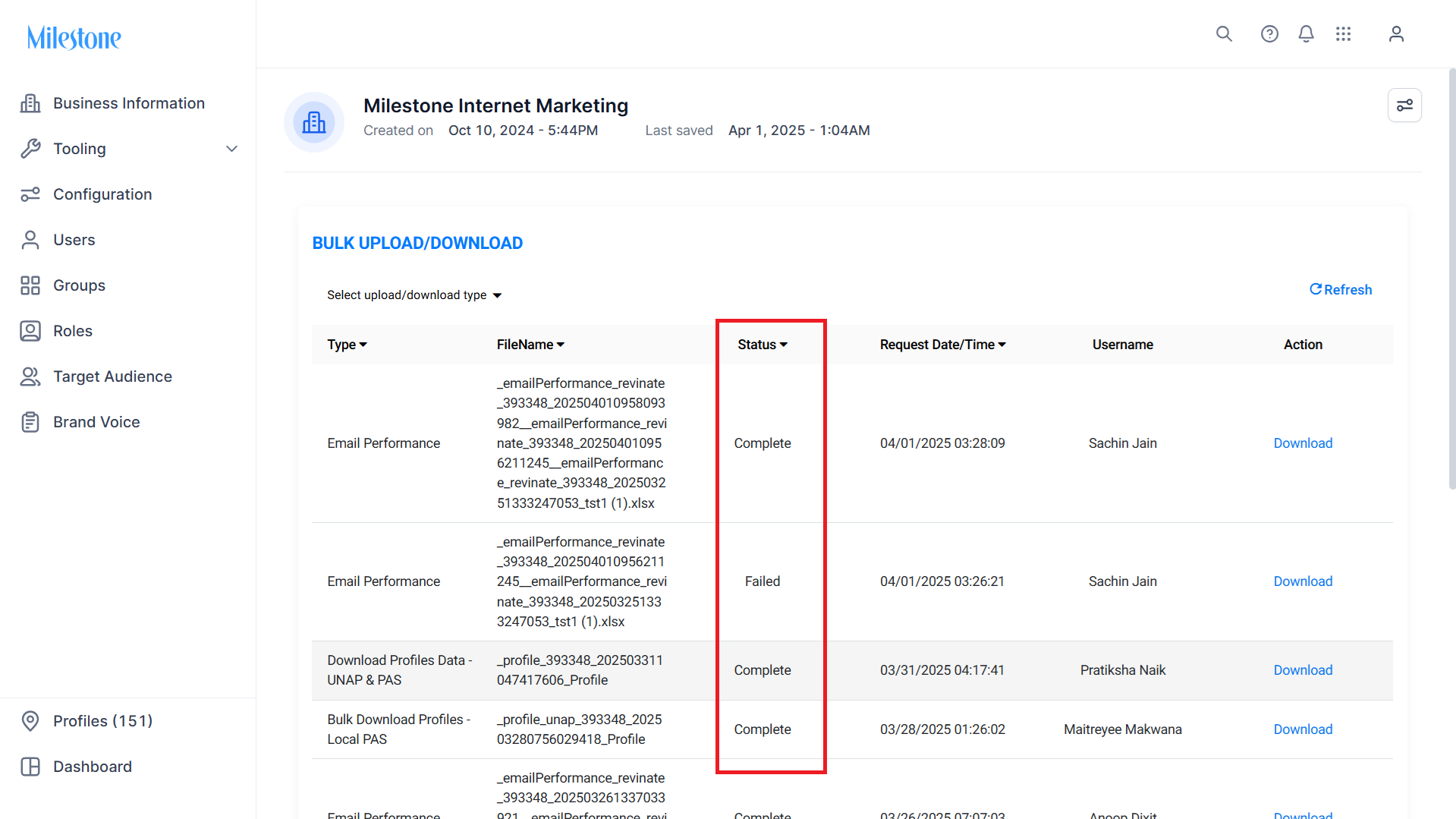1456x819 pixels.
Task: Refresh the bulk upload list
Action: pos(1341,290)
